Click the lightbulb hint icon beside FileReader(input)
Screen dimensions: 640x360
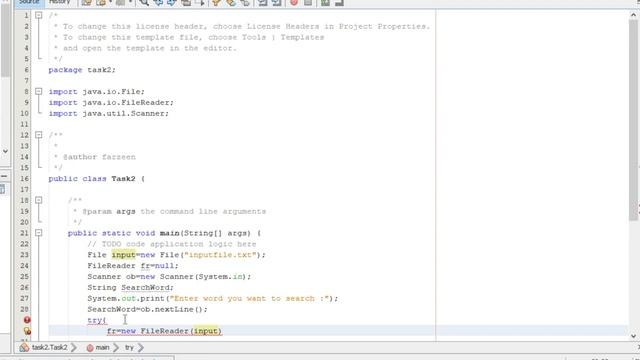point(27,331)
